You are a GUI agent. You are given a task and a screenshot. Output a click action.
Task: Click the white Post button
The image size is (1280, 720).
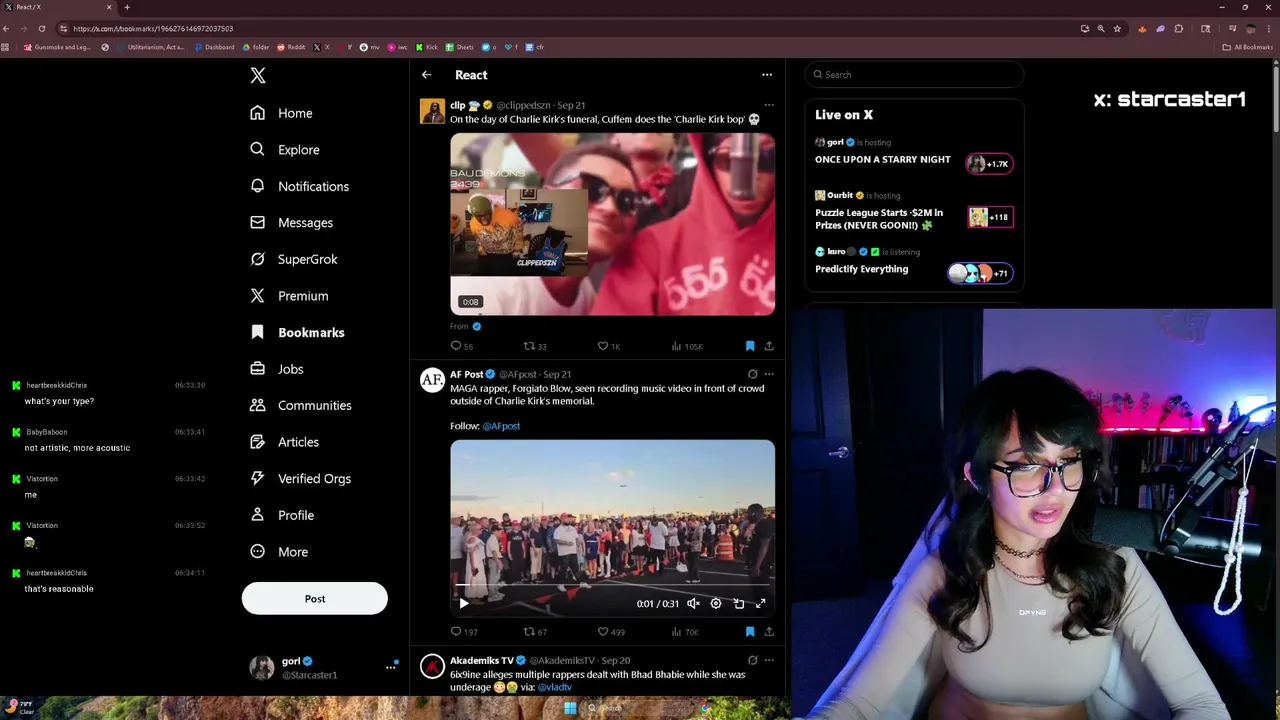pyautogui.click(x=314, y=598)
